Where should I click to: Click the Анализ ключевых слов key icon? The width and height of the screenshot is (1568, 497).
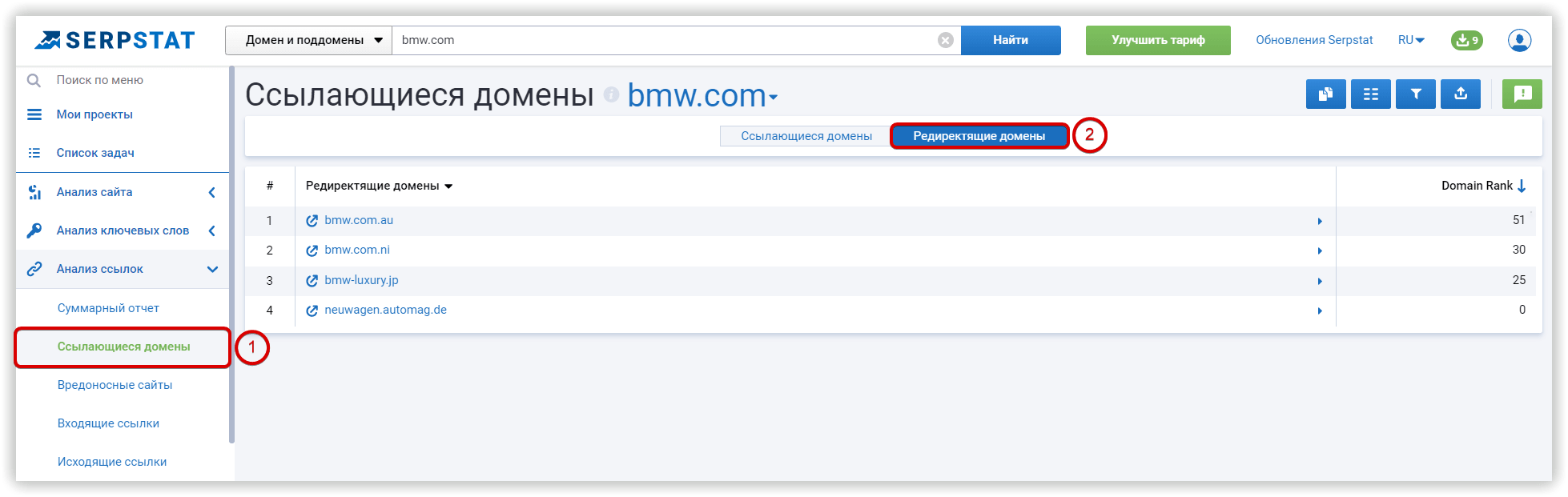click(34, 230)
